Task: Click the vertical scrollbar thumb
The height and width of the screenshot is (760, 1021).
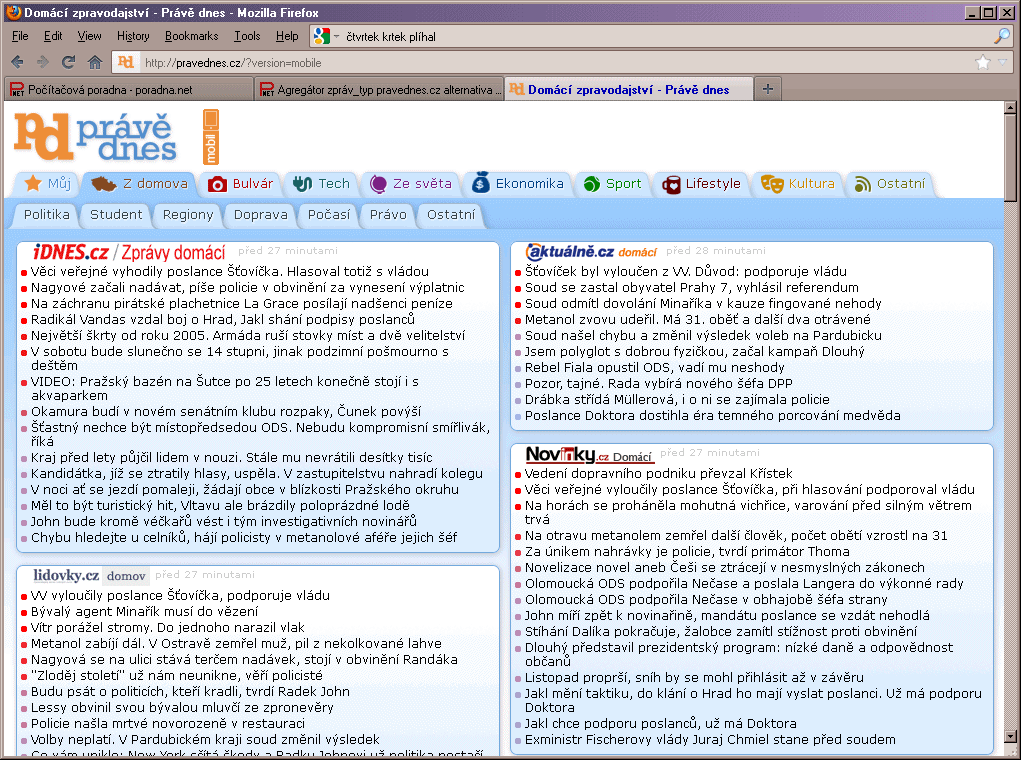Action: (1010, 158)
